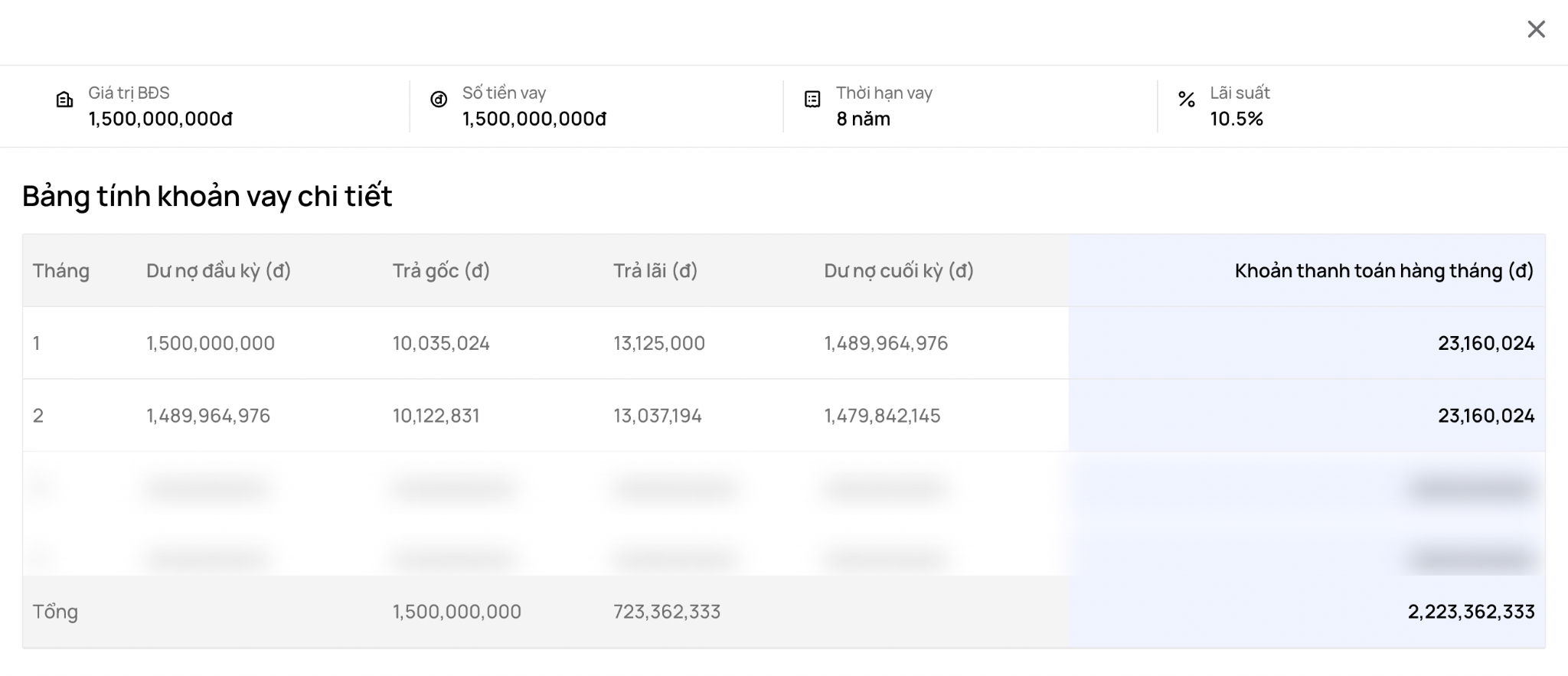Click the Giá trị BĐS label

tap(129, 93)
